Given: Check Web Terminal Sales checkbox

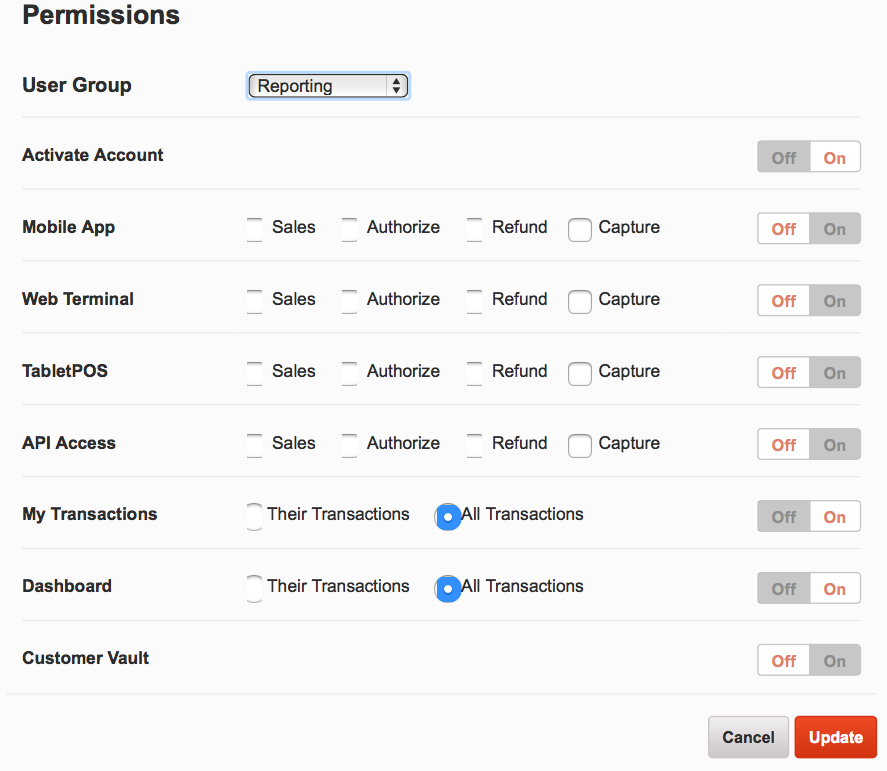Looking at the screenshot, I should 255,301.
